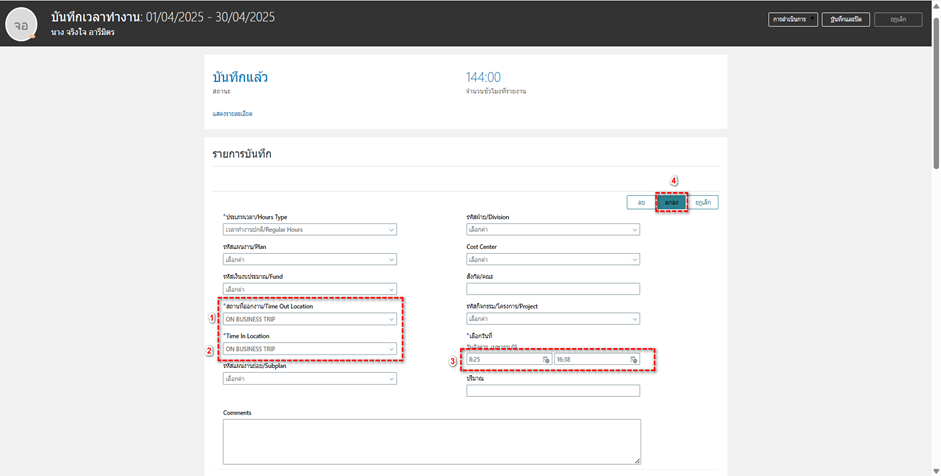Expand the Project dropdown
The width and height of the screenshot is (941, 476).
click(552, 319)
